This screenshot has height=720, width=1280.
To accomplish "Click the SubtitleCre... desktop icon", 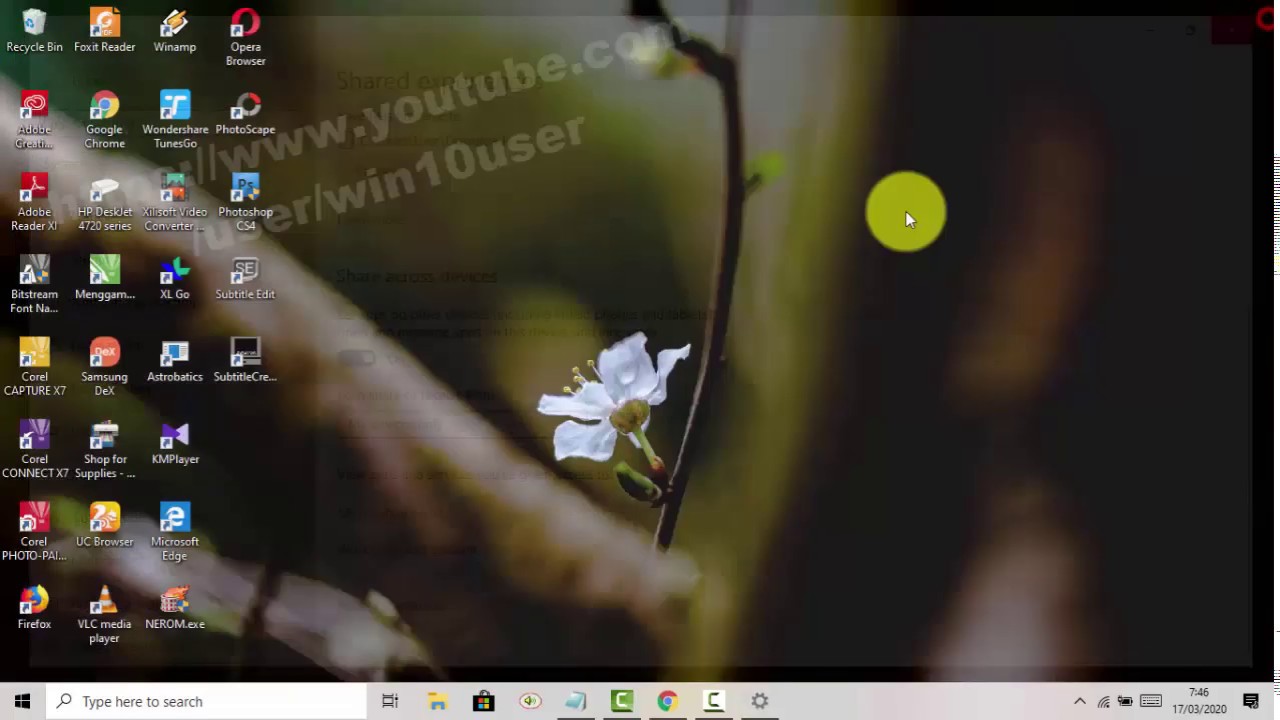I will click(x=245, y=360).
